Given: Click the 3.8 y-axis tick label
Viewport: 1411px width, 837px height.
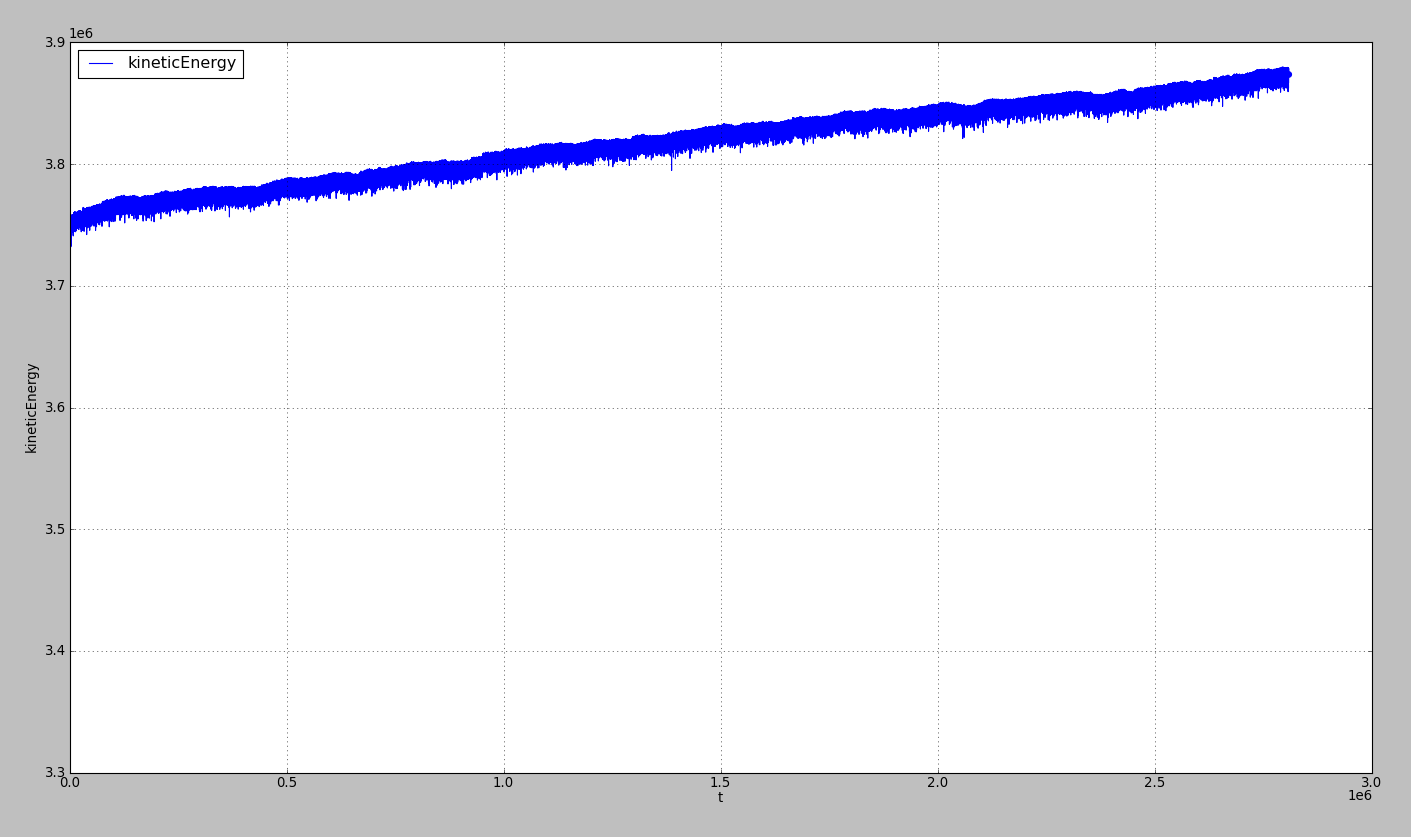Looking at the screenshot, I should point(54,164).
